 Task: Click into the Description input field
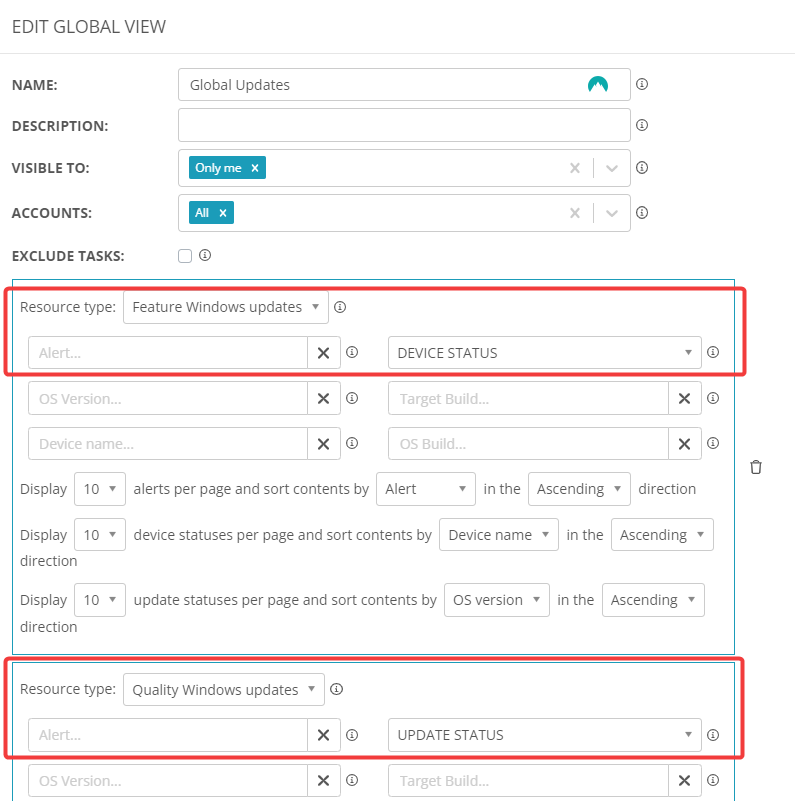[x=403, y=125]
